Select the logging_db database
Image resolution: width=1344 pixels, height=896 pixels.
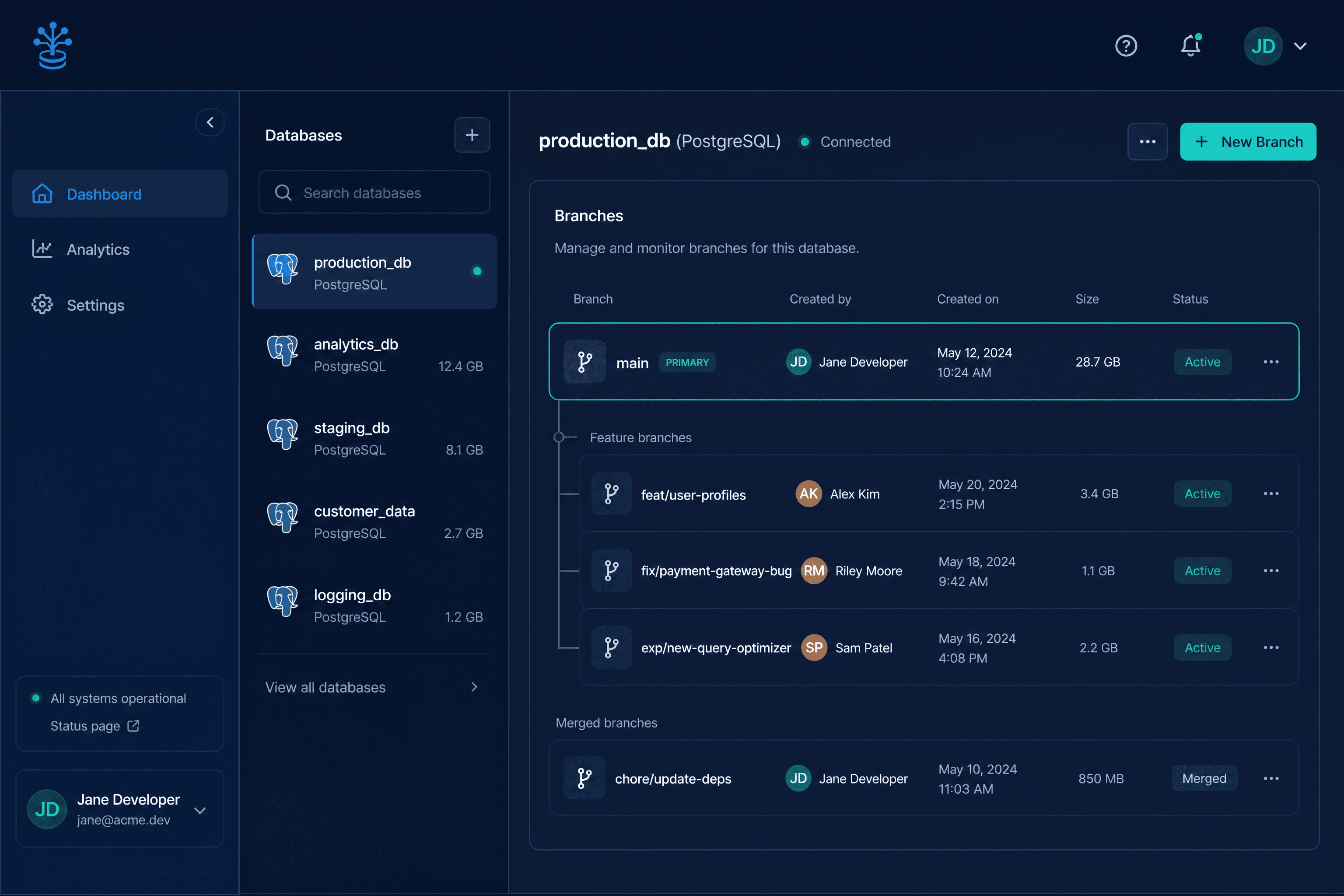[375, 605]
